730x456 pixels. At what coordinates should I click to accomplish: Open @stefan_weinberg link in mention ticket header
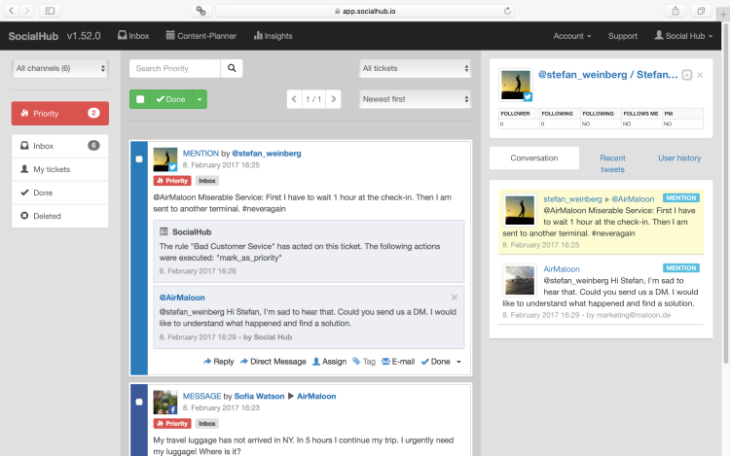(266, 153)
